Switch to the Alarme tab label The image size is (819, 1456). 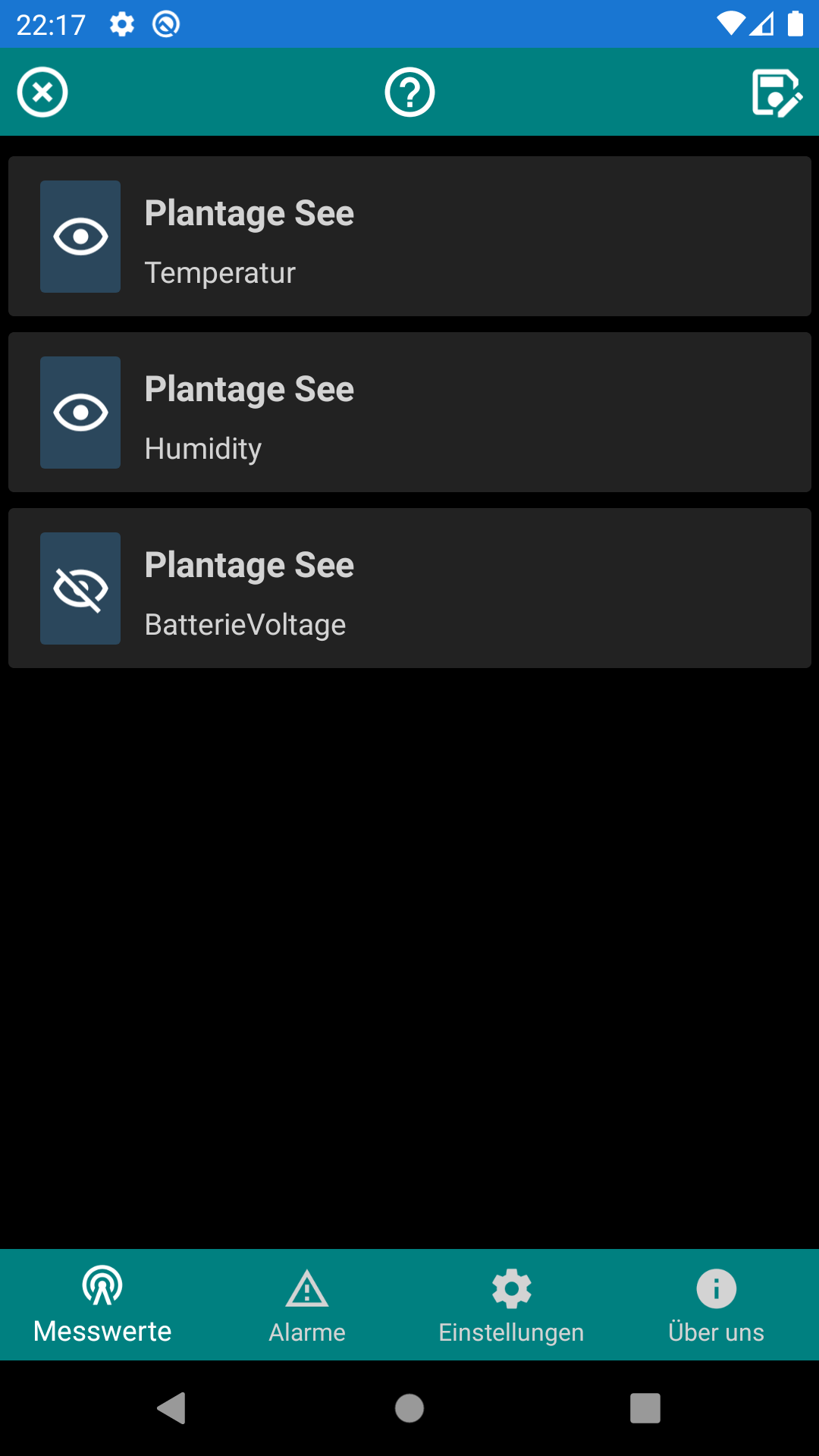click(x=307, y=1332)
